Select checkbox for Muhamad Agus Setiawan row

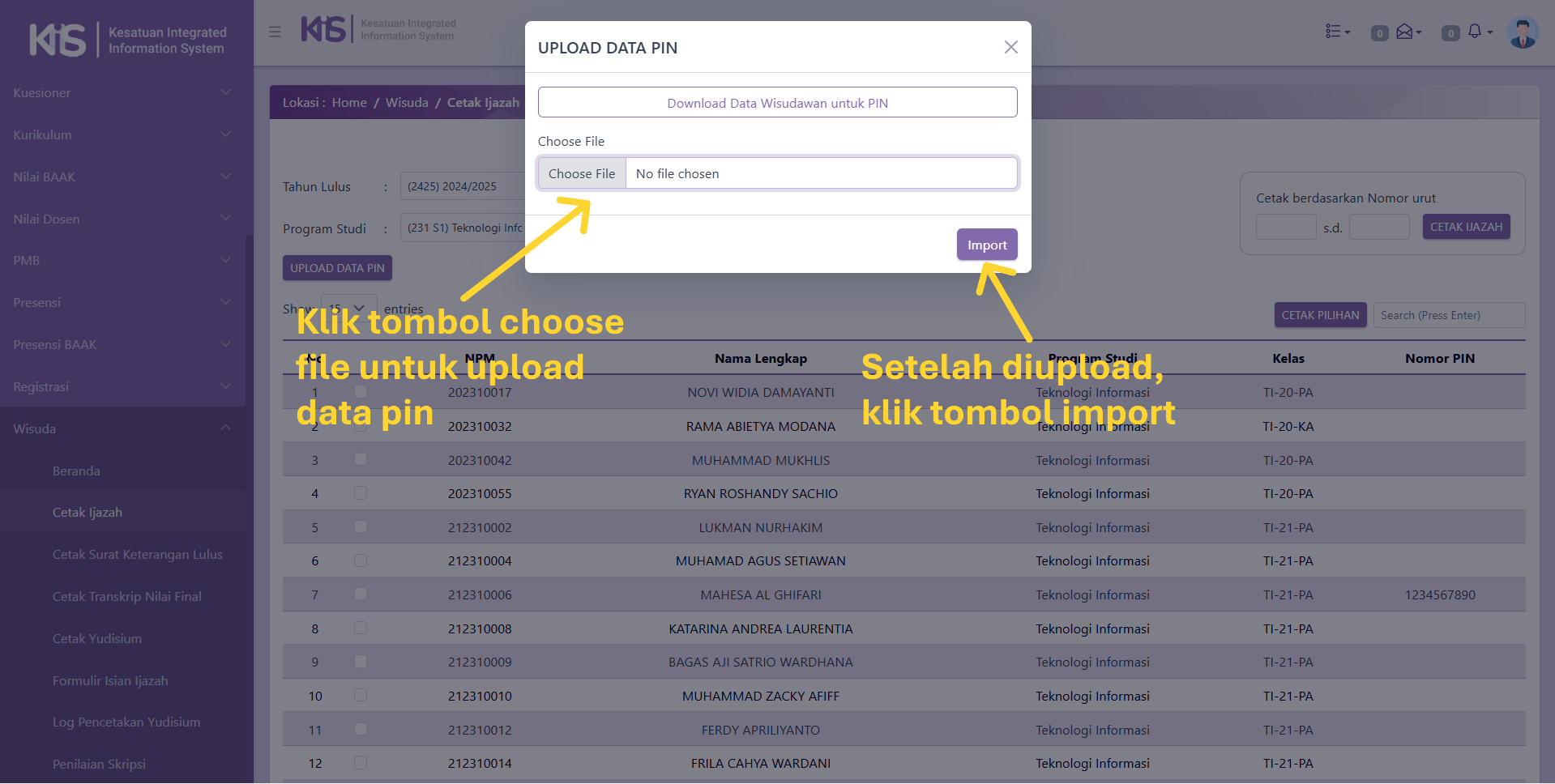click(361, 560)
